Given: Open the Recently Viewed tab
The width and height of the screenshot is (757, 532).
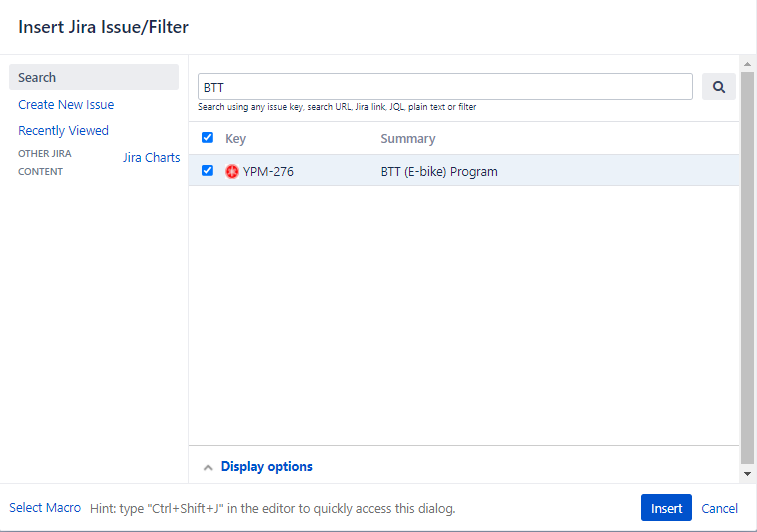Looking at the screenshot, I should tap(63, 130).
